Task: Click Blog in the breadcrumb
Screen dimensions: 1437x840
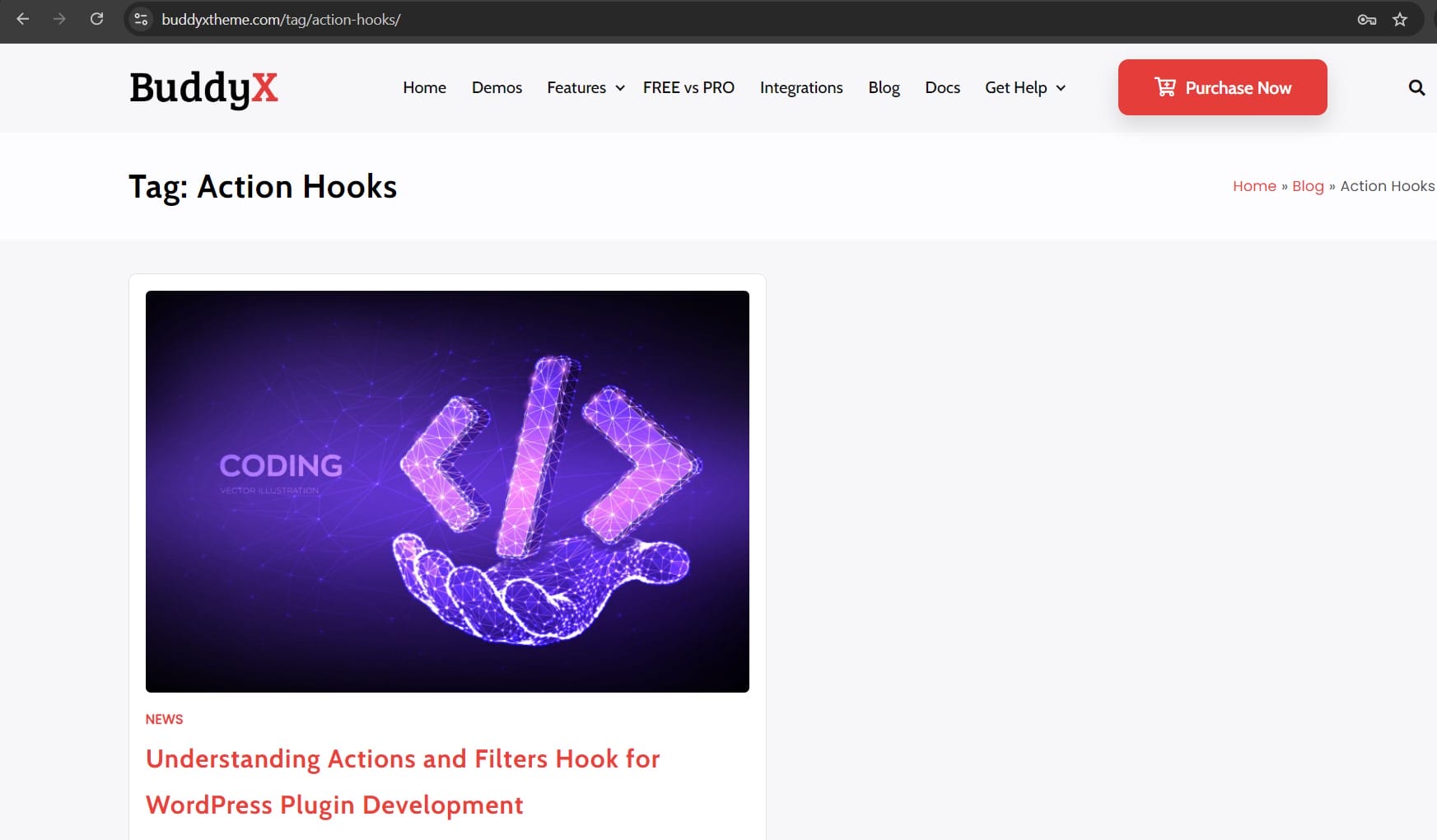Action: tap(1308, 186)
